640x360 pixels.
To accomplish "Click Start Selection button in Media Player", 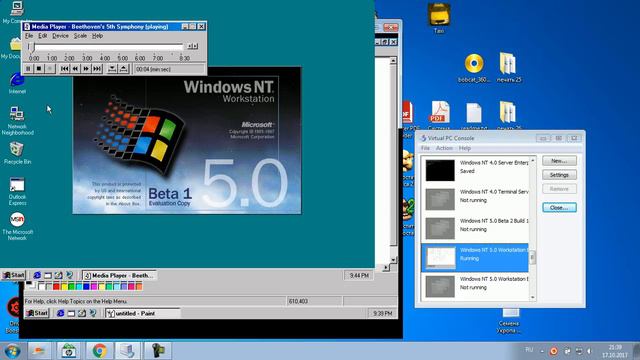I will [112, 69].
